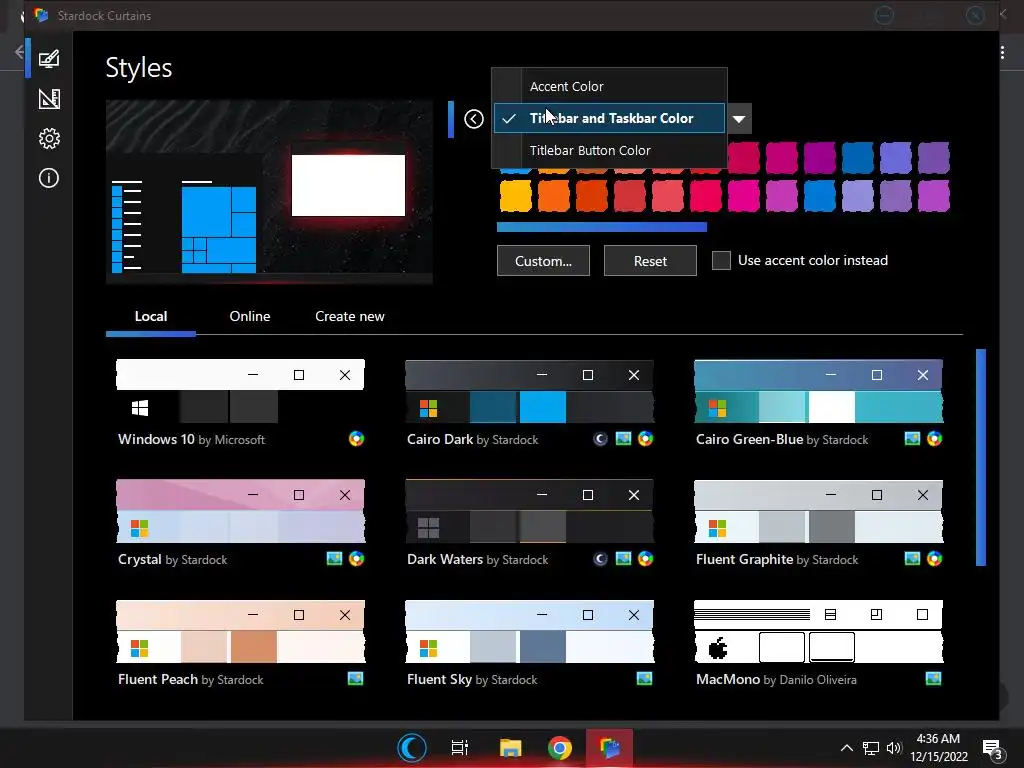Choose Titlebar and Taskbar Color option
Viewport: 1024px width, 768px height.
pyautogui.click(x=609, y=118)
